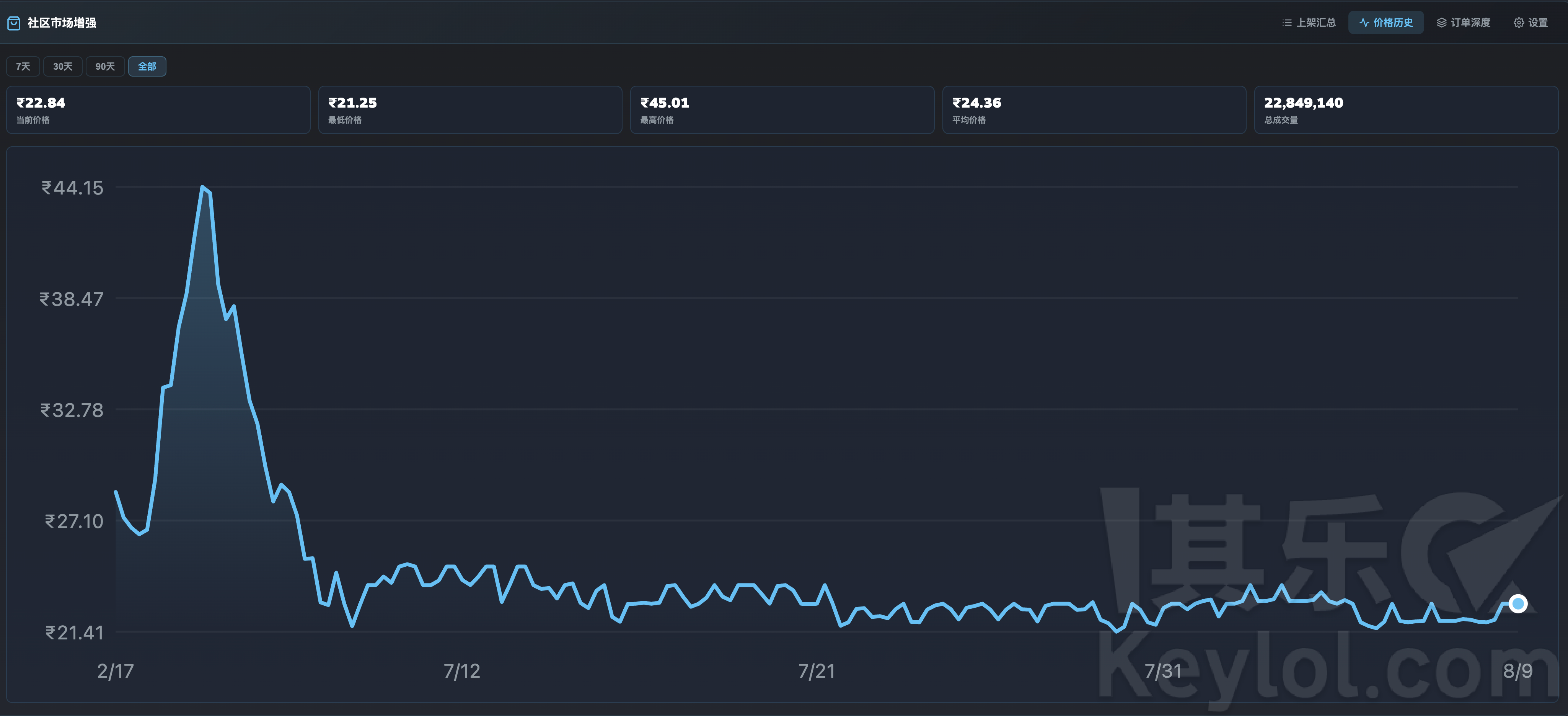
Task: Click the chart's peak price point
Action: click(202, 186)
